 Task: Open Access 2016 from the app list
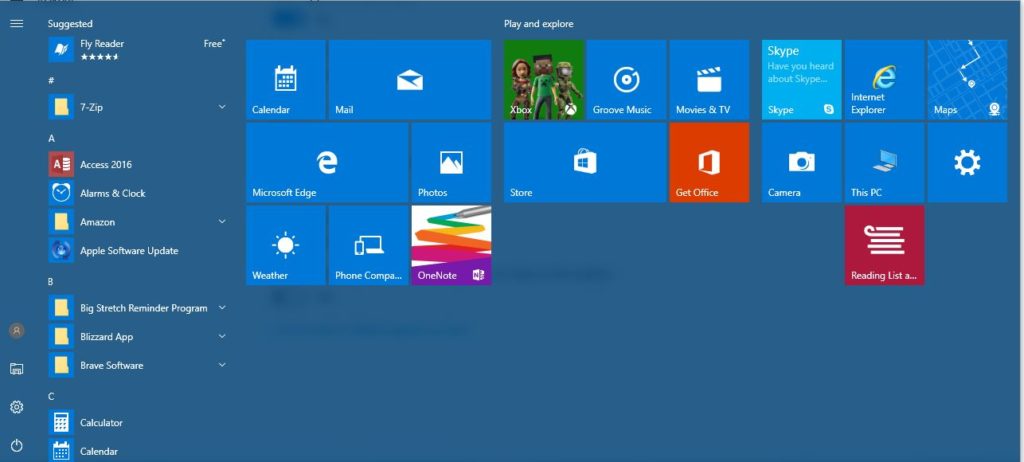pyautogui.click(x=137, y=165)
